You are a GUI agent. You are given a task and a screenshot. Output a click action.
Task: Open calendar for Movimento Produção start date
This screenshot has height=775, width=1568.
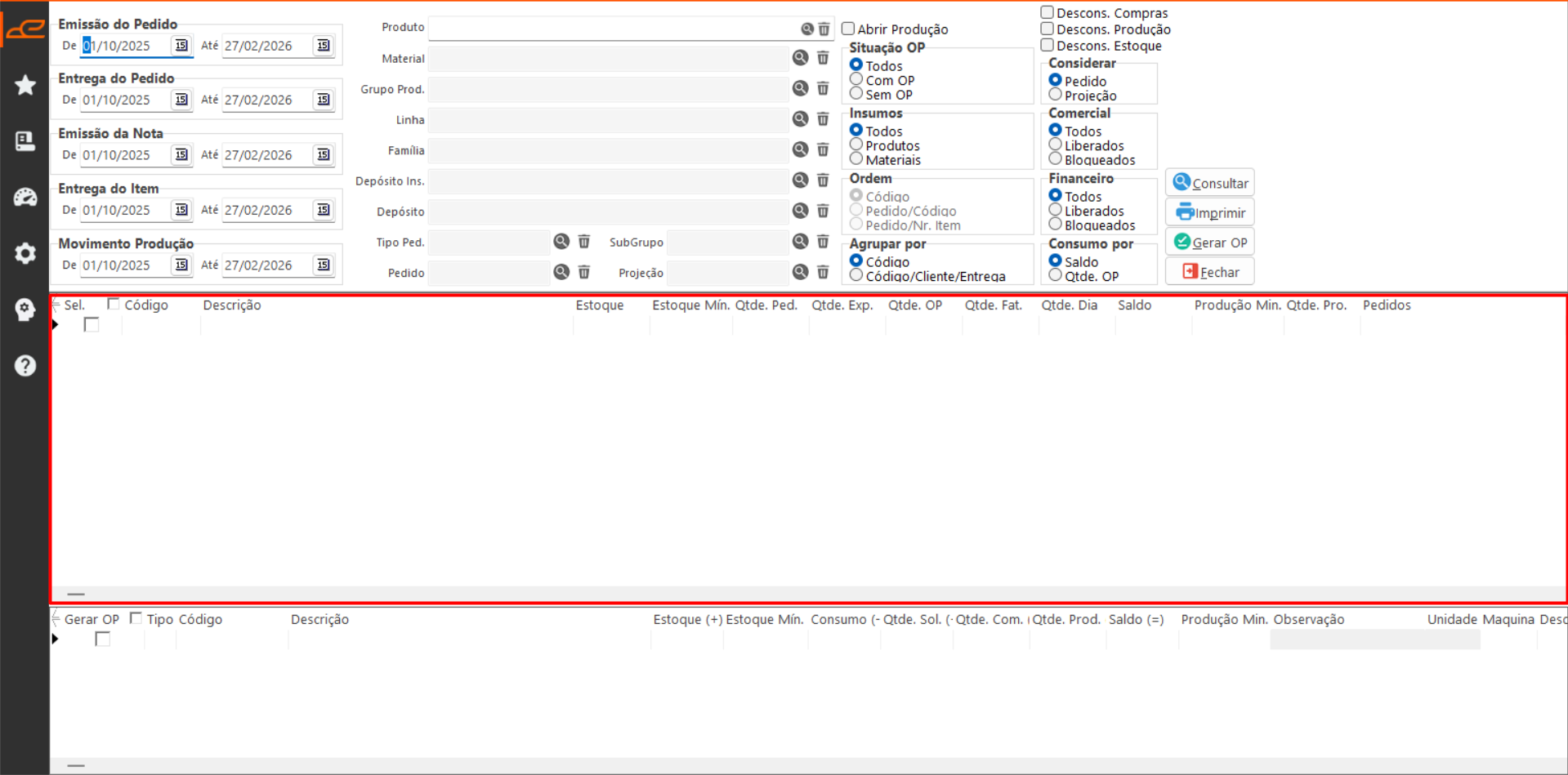pos(181,265)
